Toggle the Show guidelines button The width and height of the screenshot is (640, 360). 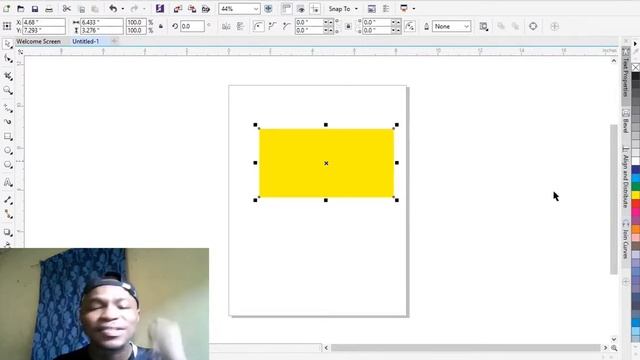315,9
